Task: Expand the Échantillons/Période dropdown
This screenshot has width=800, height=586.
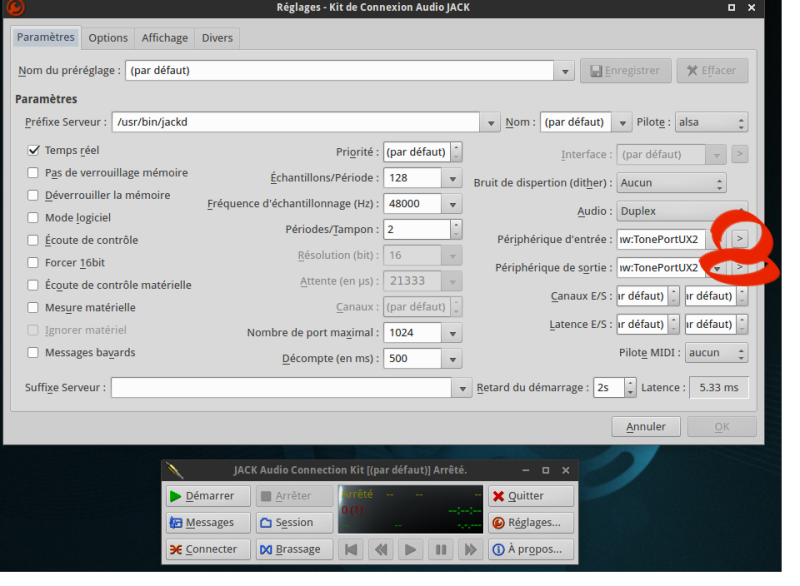Action: (x=452, y=178)
